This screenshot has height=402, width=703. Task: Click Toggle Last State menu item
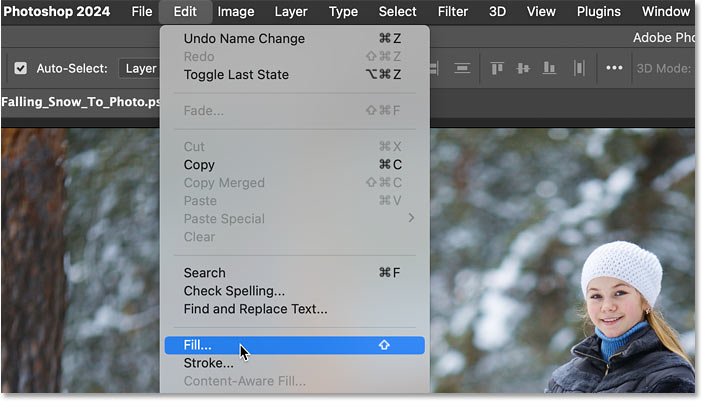[x=236, y=75]
